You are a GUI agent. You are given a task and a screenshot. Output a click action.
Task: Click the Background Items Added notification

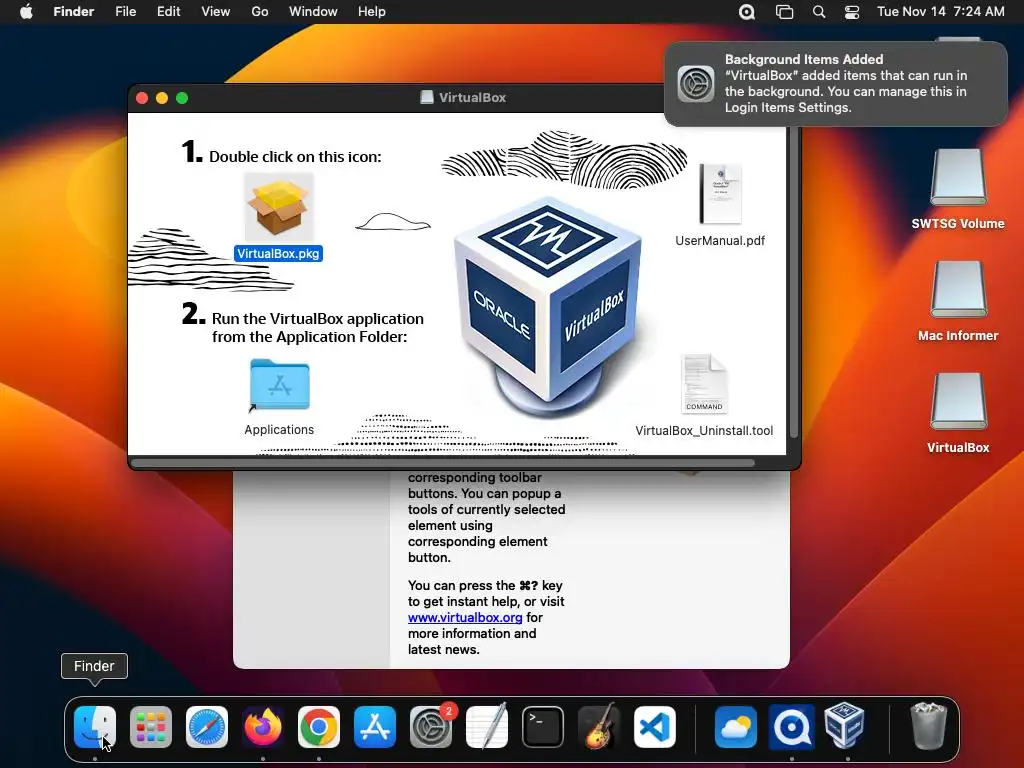point(836,84)
